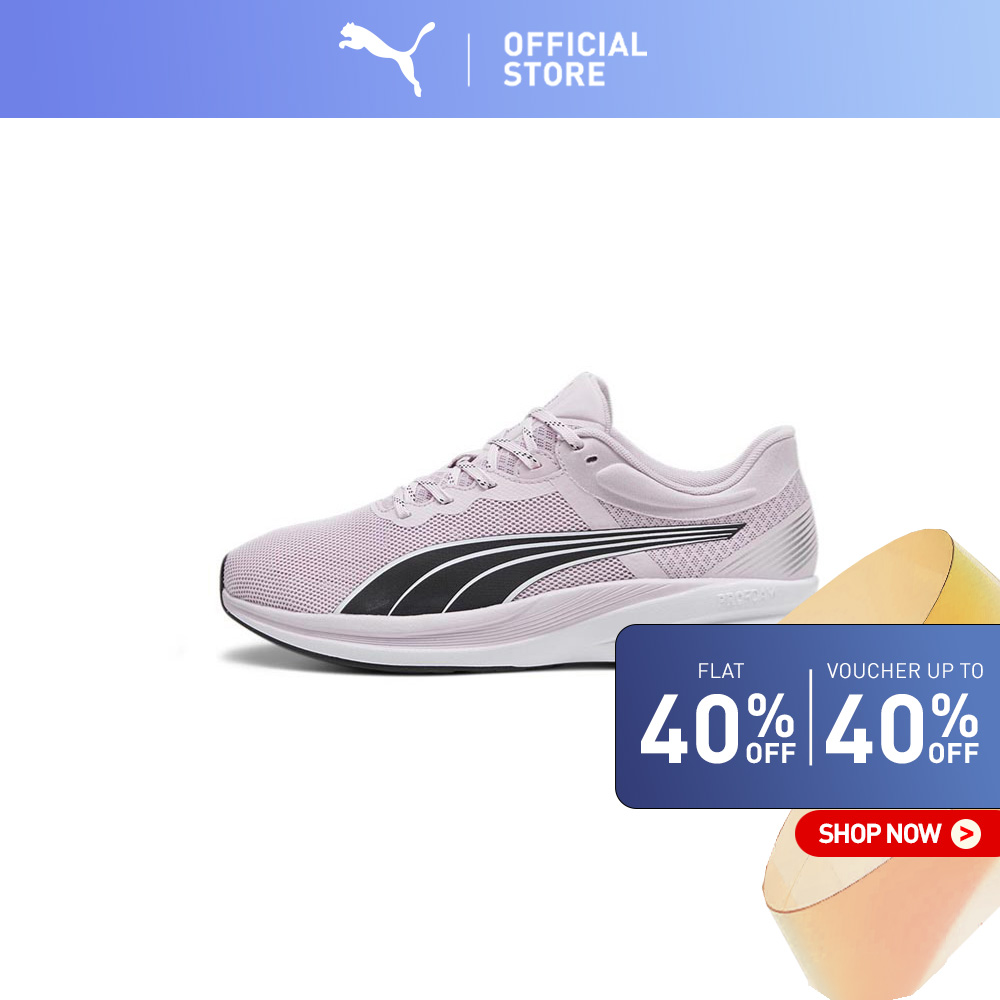The width and height of the screenshot is (1000, 1000).
Task: Select the flat 40% OFF number
Action: pos(718,728)
